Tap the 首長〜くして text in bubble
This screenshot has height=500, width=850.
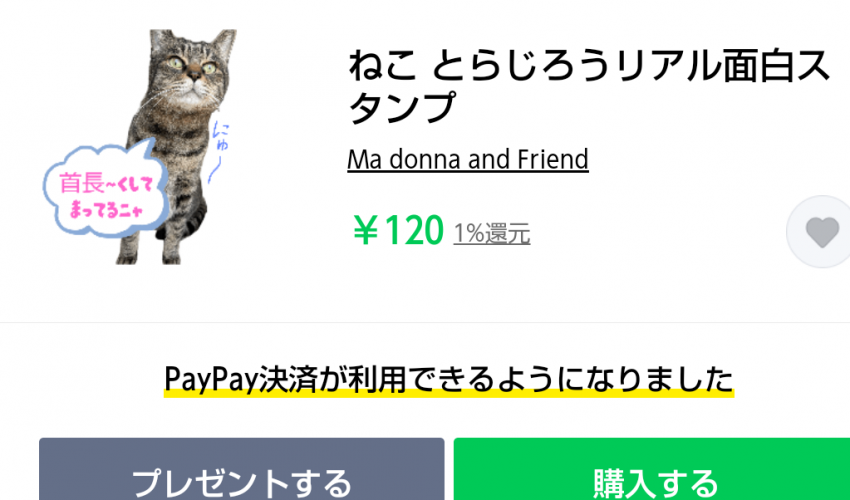click(x=106, y=184)
